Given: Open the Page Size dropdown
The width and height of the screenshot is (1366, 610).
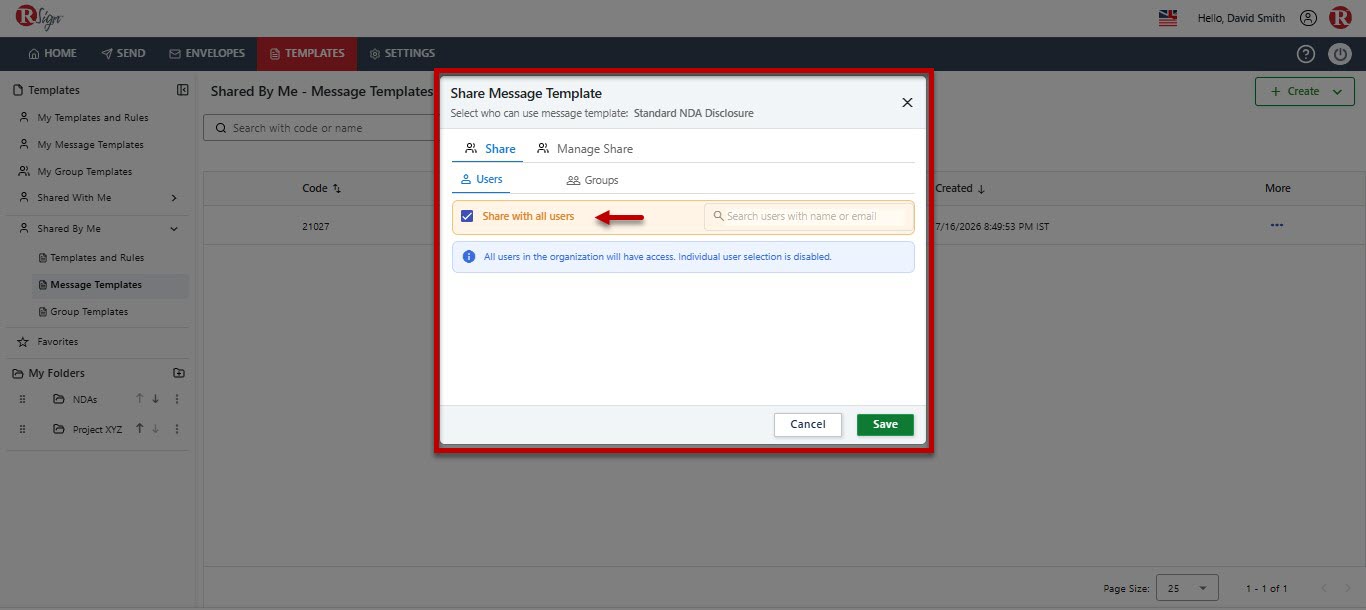Looking at the screenshot, I should pyautogui.click(x=1187, y=588).
